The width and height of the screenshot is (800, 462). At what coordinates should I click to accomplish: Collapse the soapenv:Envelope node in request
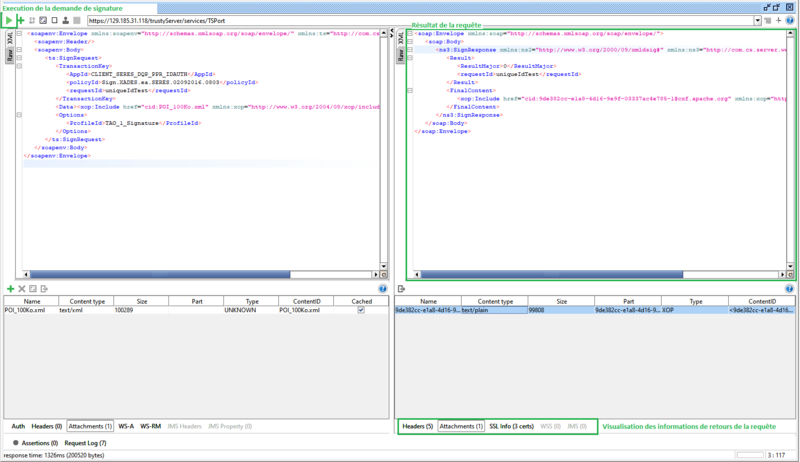pos(19,34)
